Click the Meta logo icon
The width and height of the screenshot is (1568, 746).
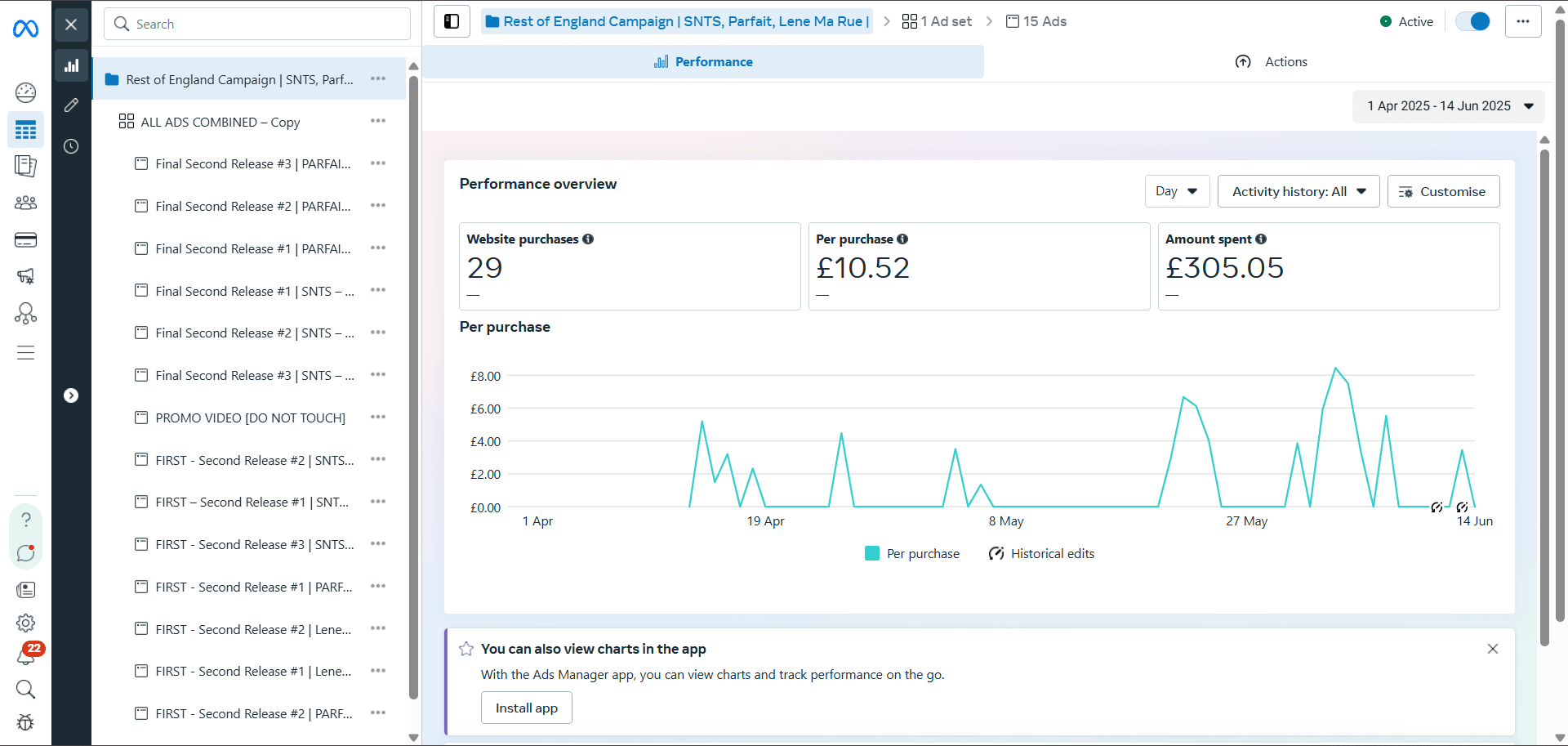tap(25, 29)
